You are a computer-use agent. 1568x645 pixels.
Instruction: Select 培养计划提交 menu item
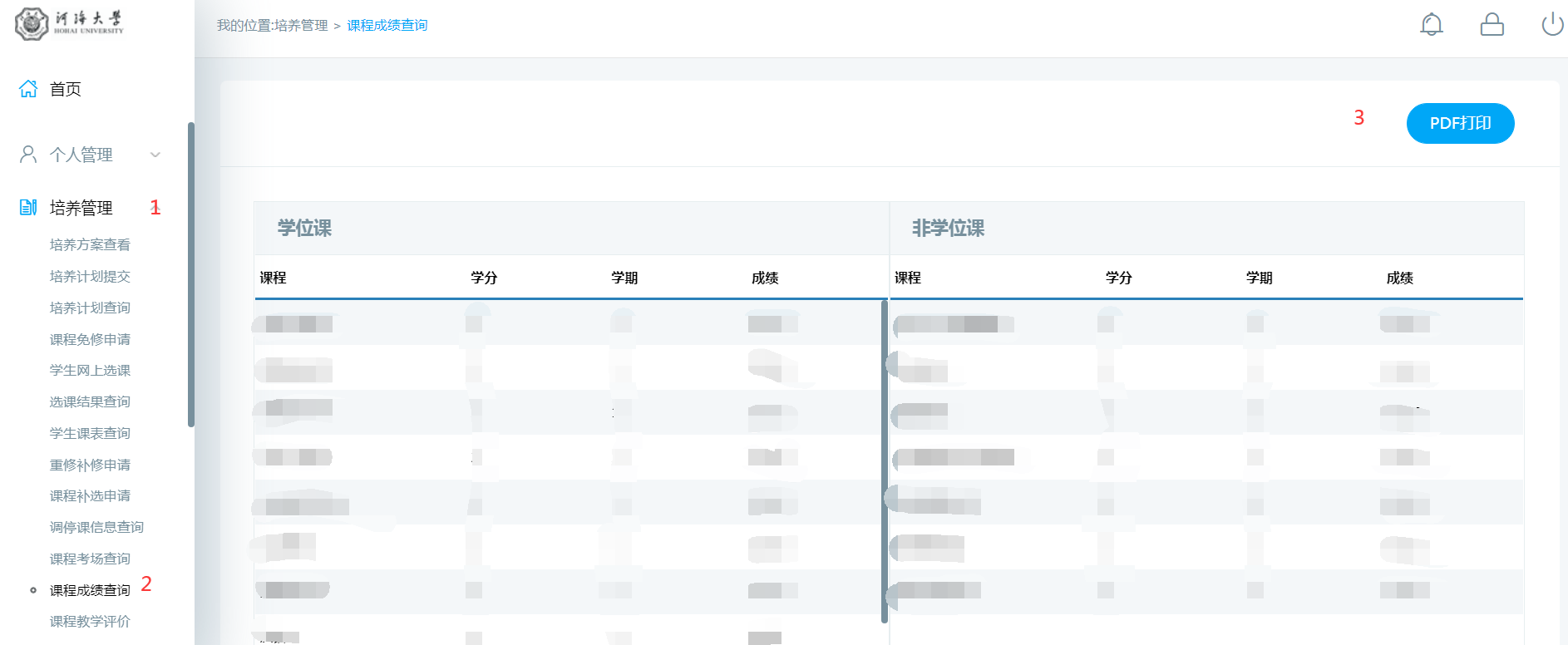90,276
